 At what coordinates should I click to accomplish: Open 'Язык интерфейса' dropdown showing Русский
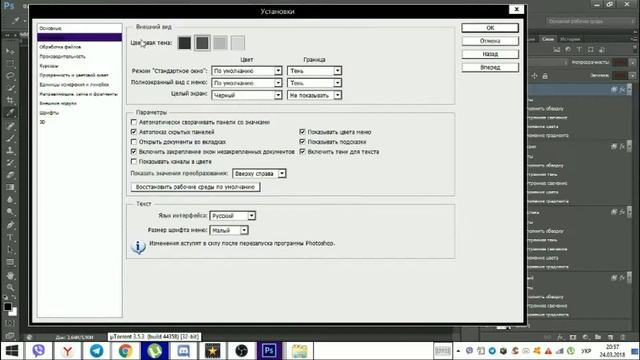click(x=233, y=216)
